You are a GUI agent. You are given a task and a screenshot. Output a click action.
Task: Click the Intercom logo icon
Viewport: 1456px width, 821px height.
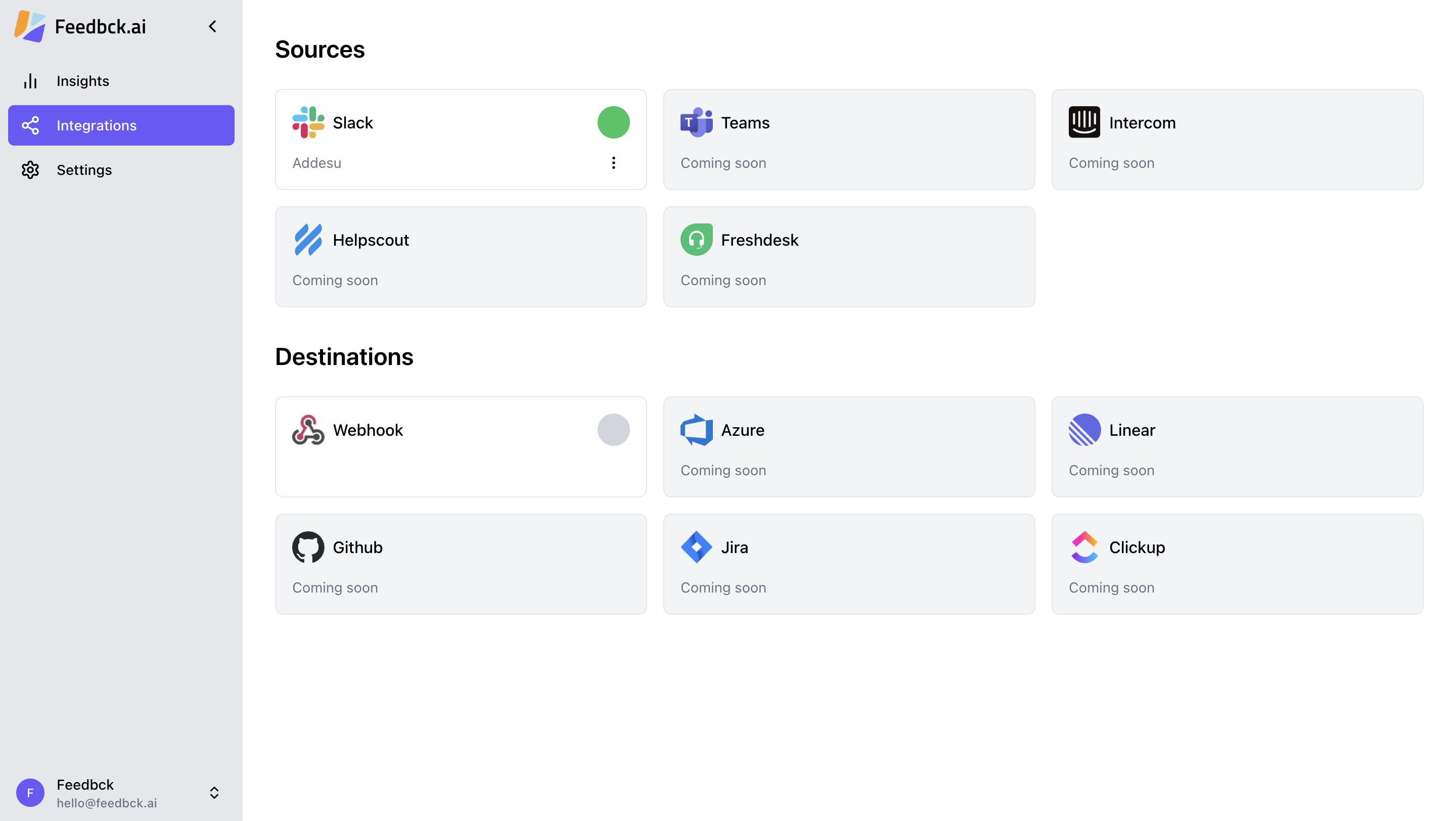point(1084,122)
